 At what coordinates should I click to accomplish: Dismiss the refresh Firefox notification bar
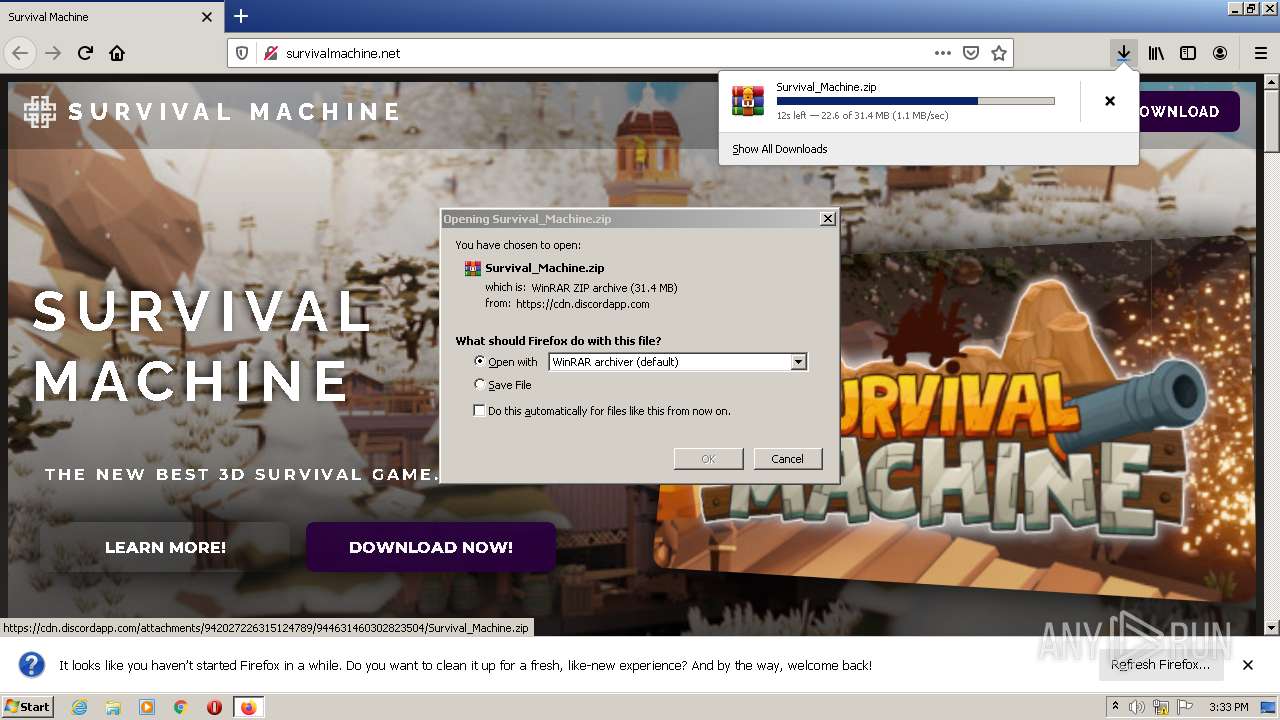pos(1247,665)
